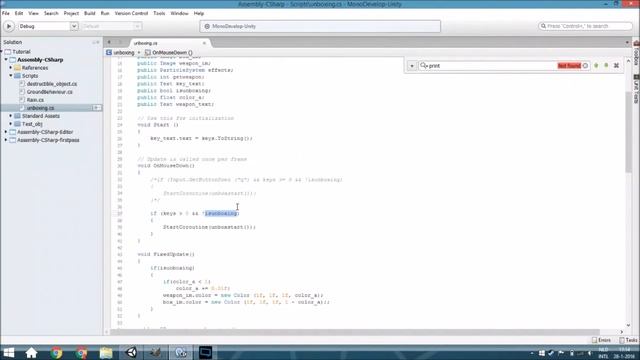Screen dimensions: 640x360
Task: Expand the Test_obj folder
Action: 11,124
